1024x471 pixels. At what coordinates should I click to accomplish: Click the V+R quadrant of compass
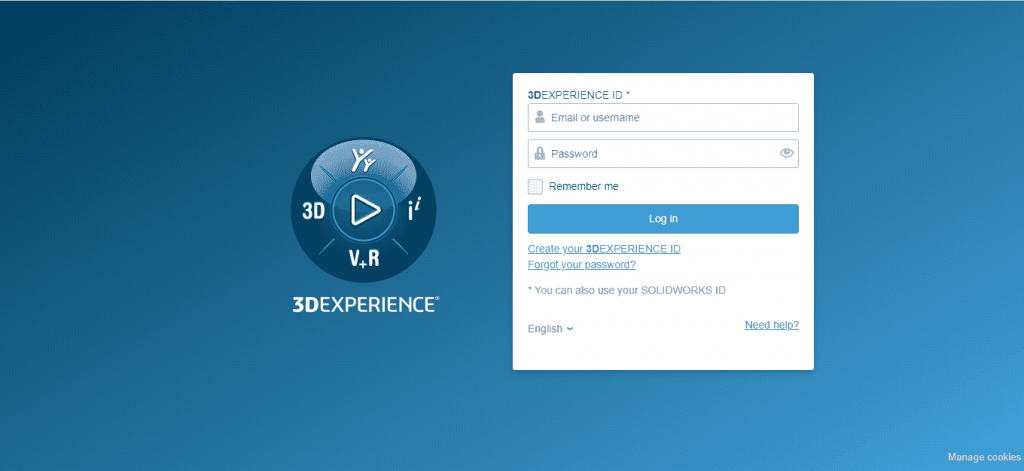pos(364,259)
